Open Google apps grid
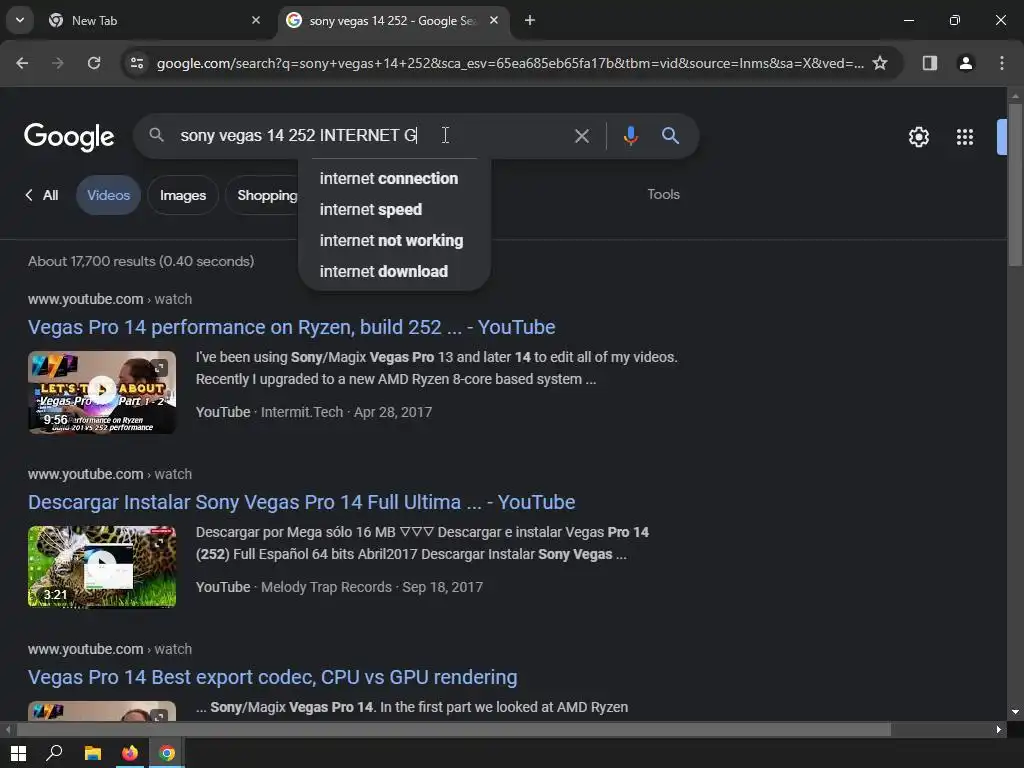Screen dimensions: 1024x768 pos(965,136)
